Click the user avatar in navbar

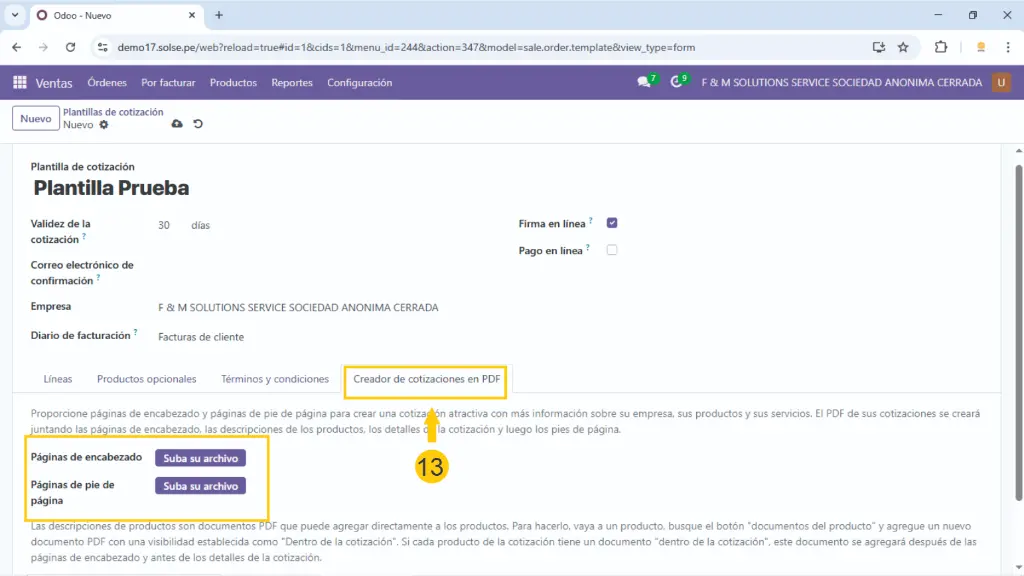point(1001,83)
